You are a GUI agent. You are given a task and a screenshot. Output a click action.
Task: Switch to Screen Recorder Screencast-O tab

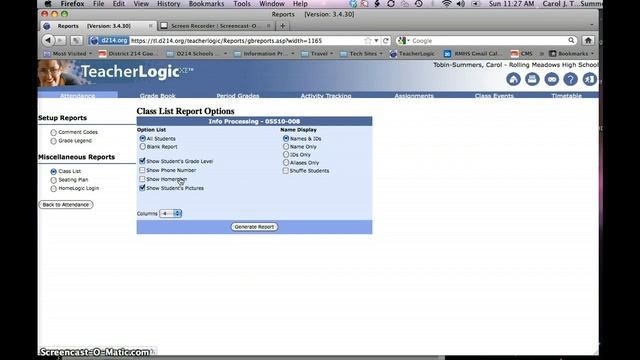coord(216,26)
